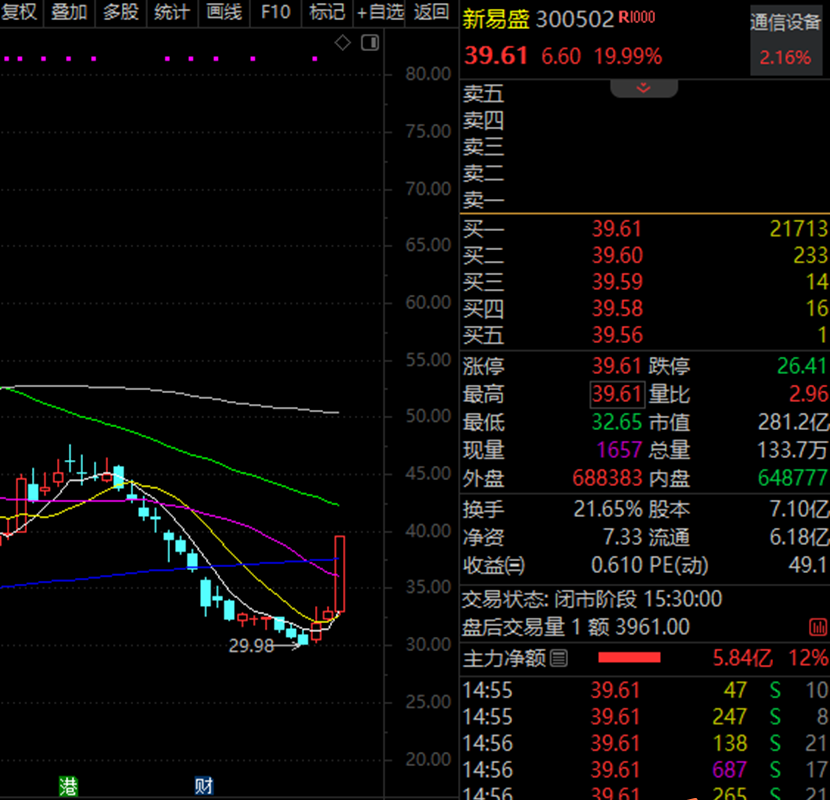Click the red 主力净额 bar
Screen dimensions: 830x800
[629, 658]
